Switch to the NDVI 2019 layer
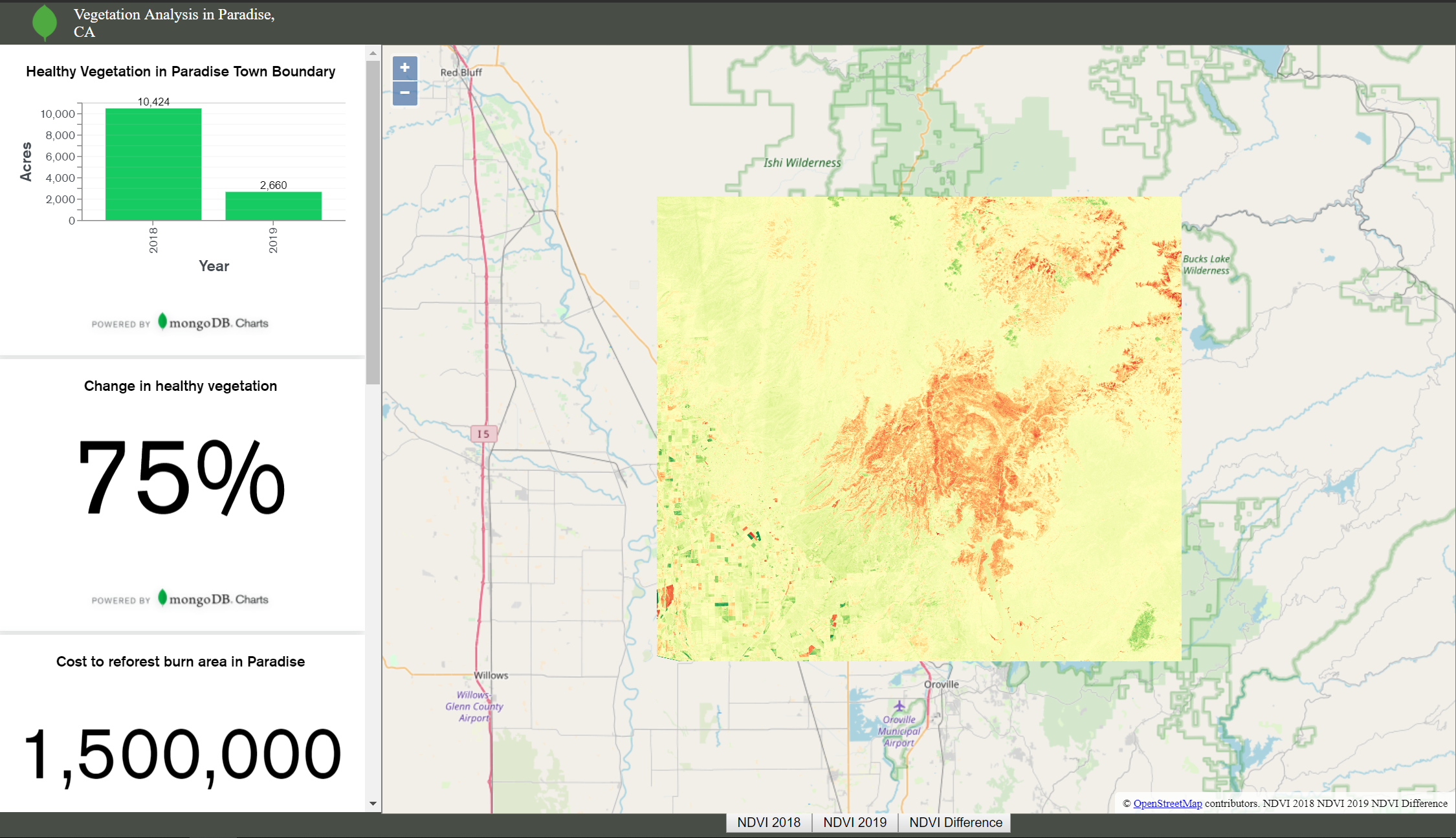 point(854,822)
